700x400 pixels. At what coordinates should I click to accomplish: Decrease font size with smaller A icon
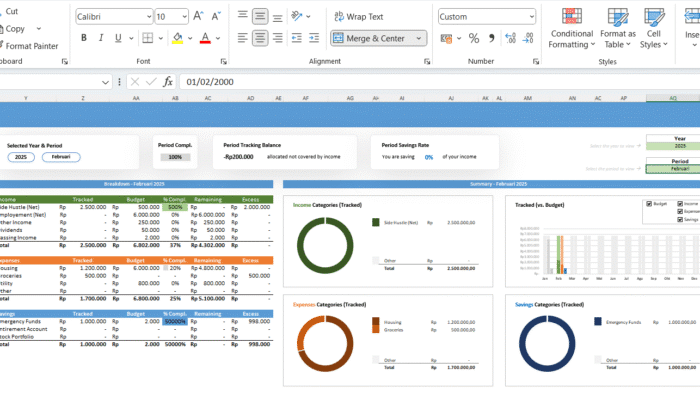[x=216, y=17]
